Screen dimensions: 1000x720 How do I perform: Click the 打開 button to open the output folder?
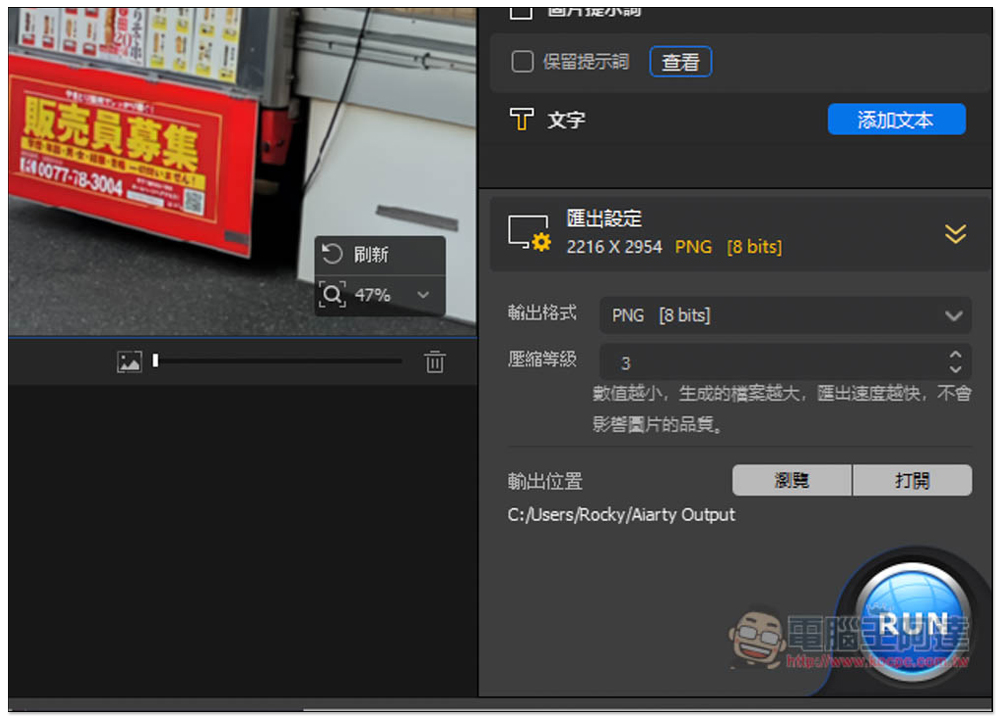point(912,480)
